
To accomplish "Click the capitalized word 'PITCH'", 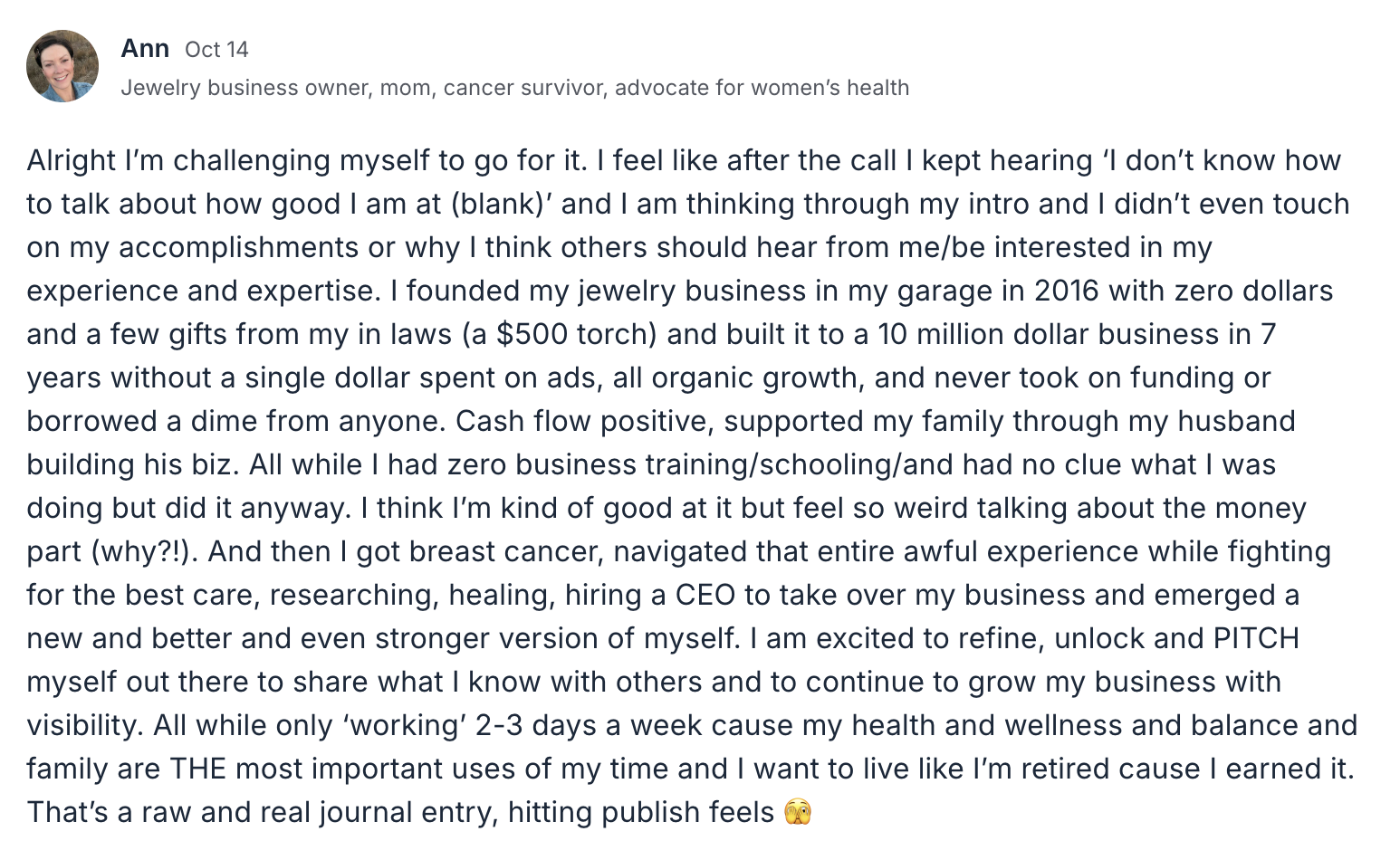I will tap(1256, 638).
